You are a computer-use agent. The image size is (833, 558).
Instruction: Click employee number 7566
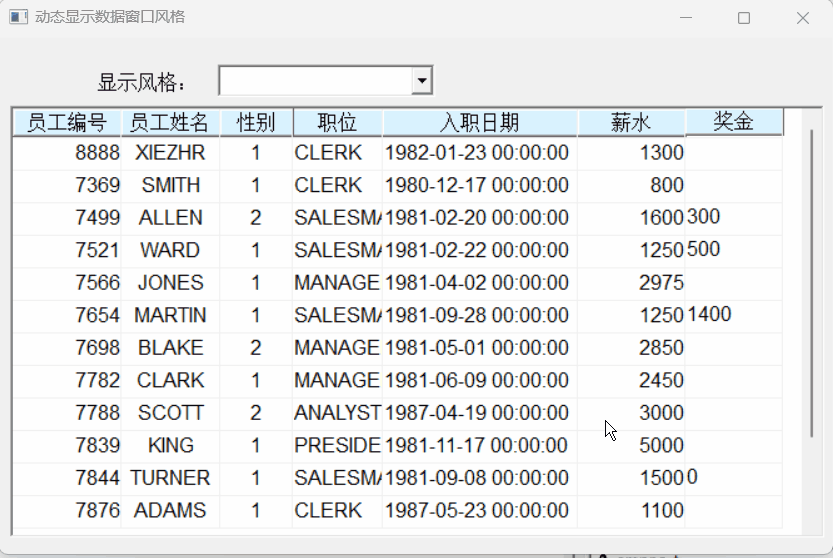click(97, 283)
